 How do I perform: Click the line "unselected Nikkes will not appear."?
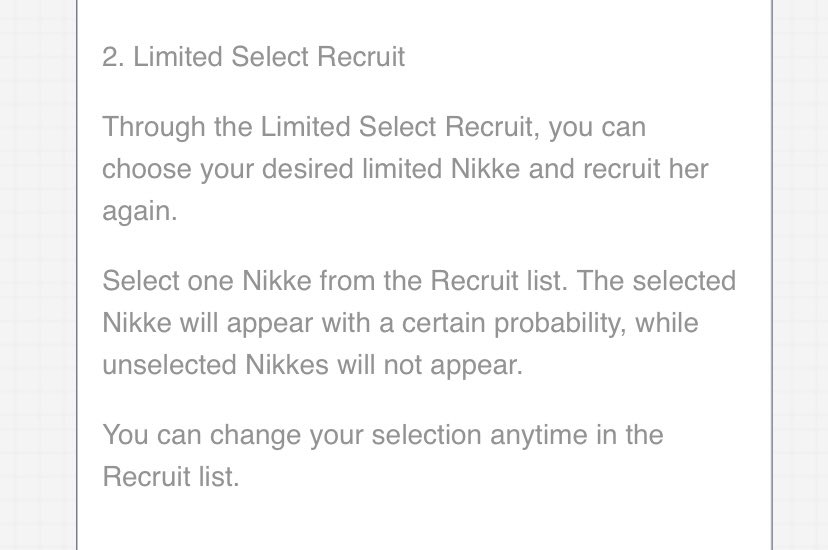click(312, 365)
